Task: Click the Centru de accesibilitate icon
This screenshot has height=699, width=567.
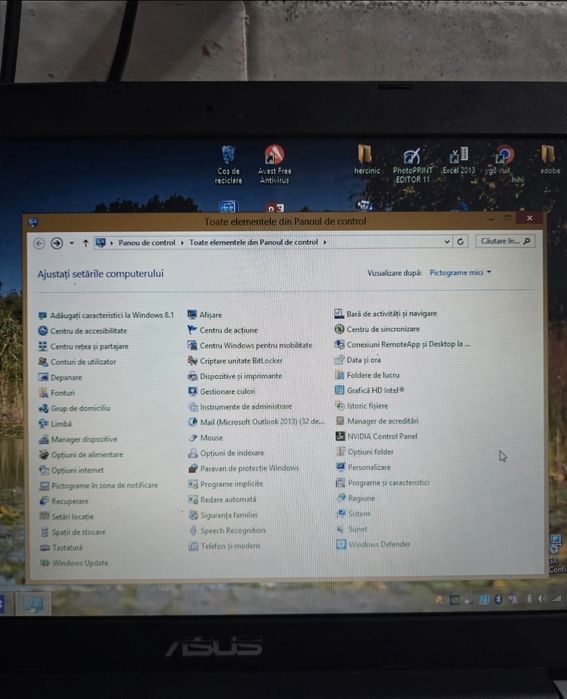Action: (x=43, y=331)
